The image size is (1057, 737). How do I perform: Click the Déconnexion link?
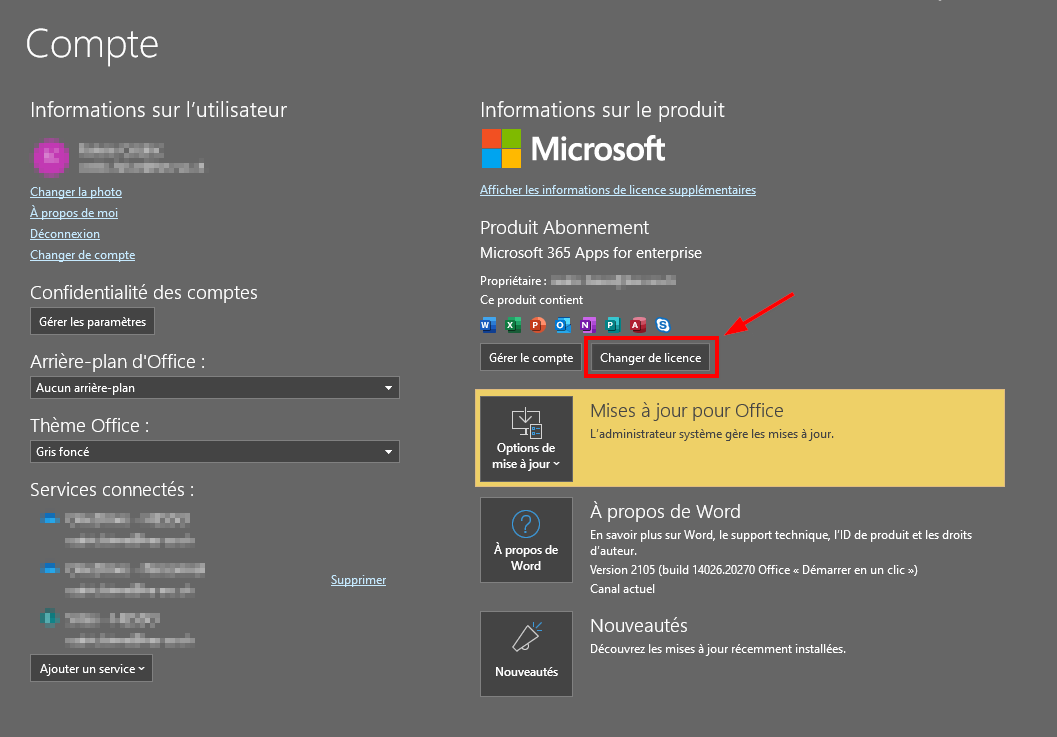[65, 234]
